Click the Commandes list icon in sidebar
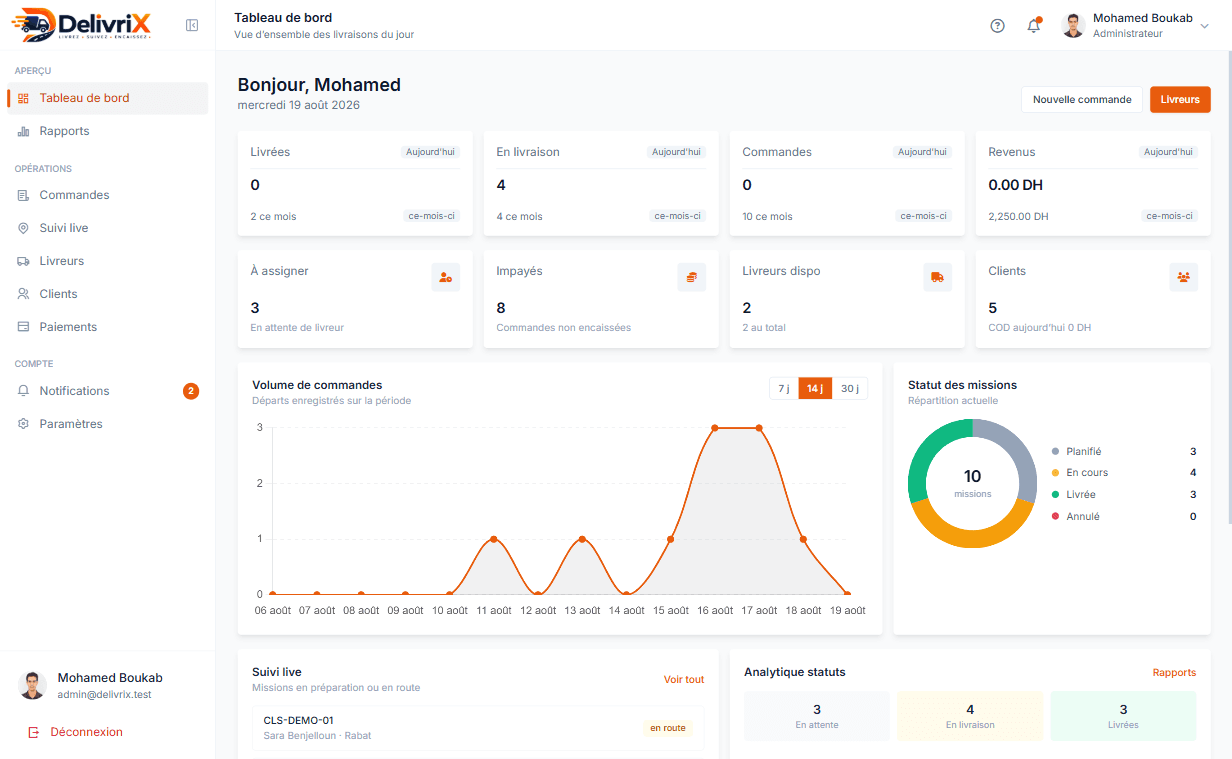Image resolution: width=1232 pixels, height=759 pixels. (23, 195)
